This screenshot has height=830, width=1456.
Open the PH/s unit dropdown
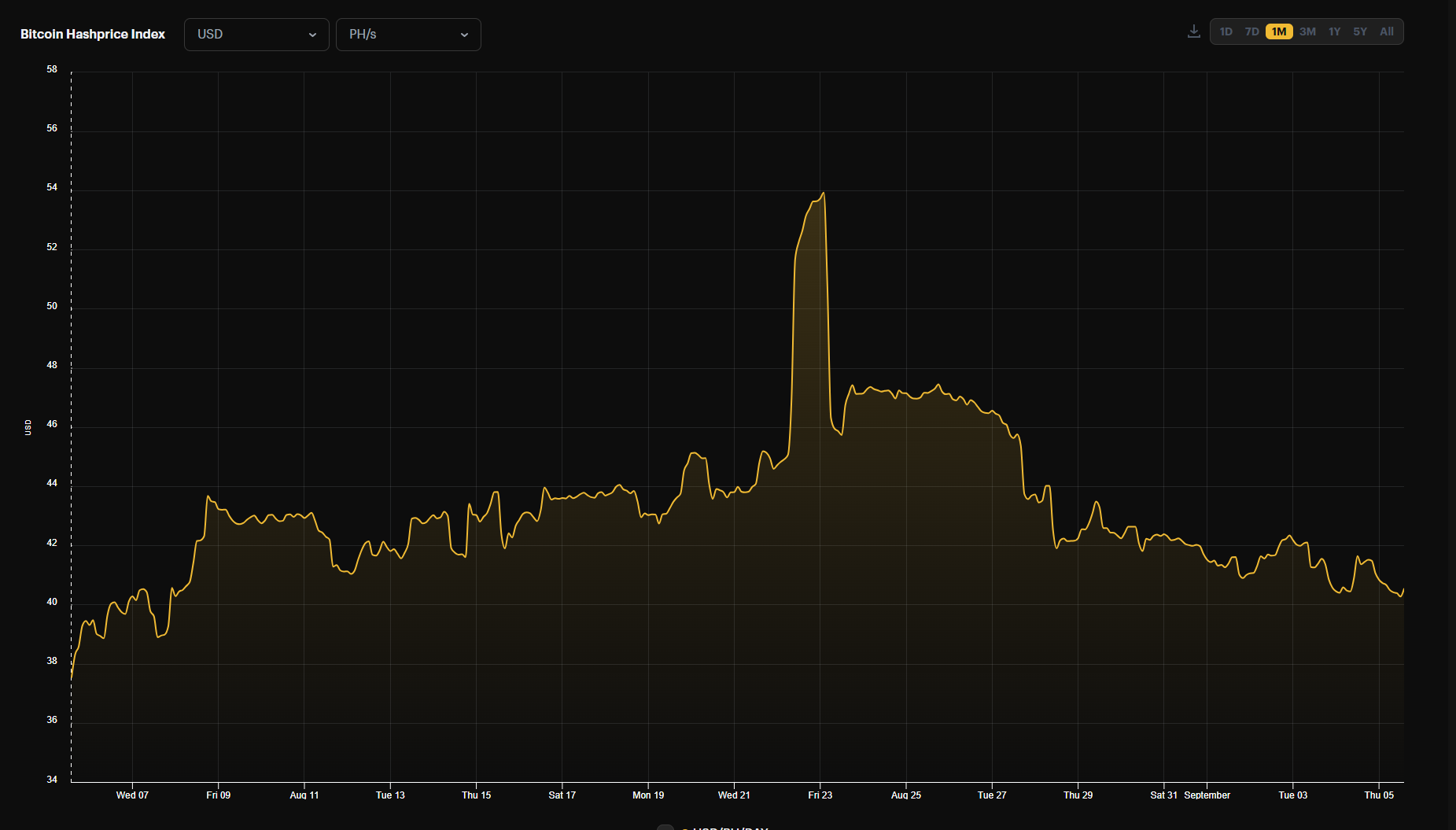pyautogui.click(x=408, y=35)
